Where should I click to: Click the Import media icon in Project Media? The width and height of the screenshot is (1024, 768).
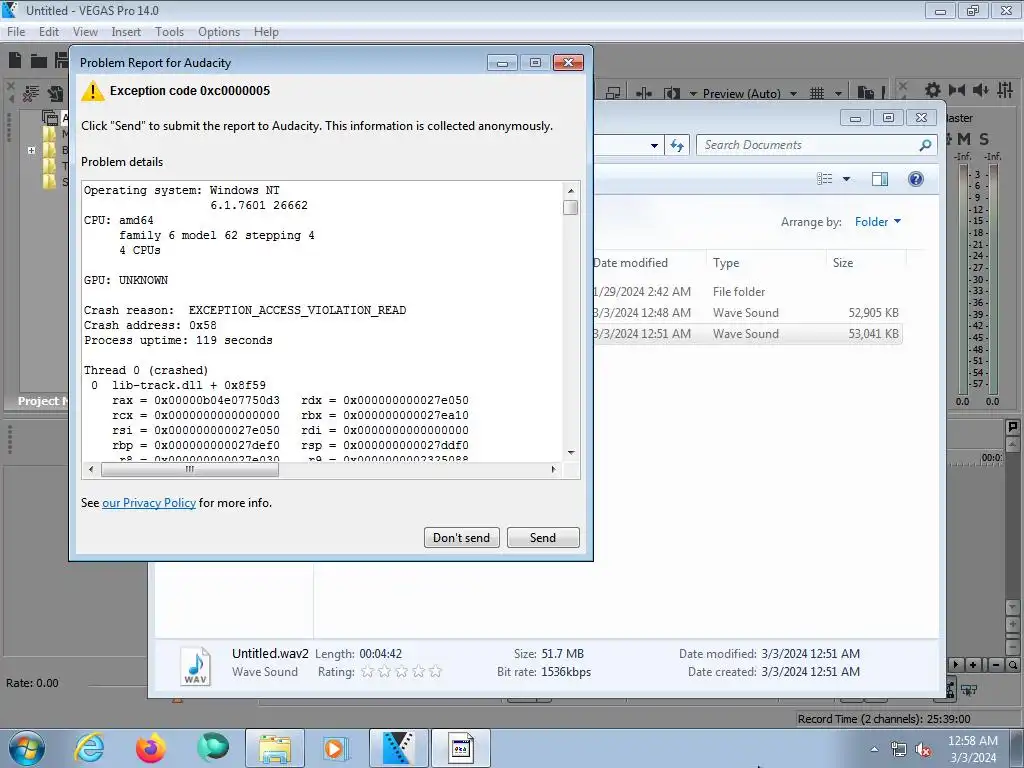[x=57, y=94]
